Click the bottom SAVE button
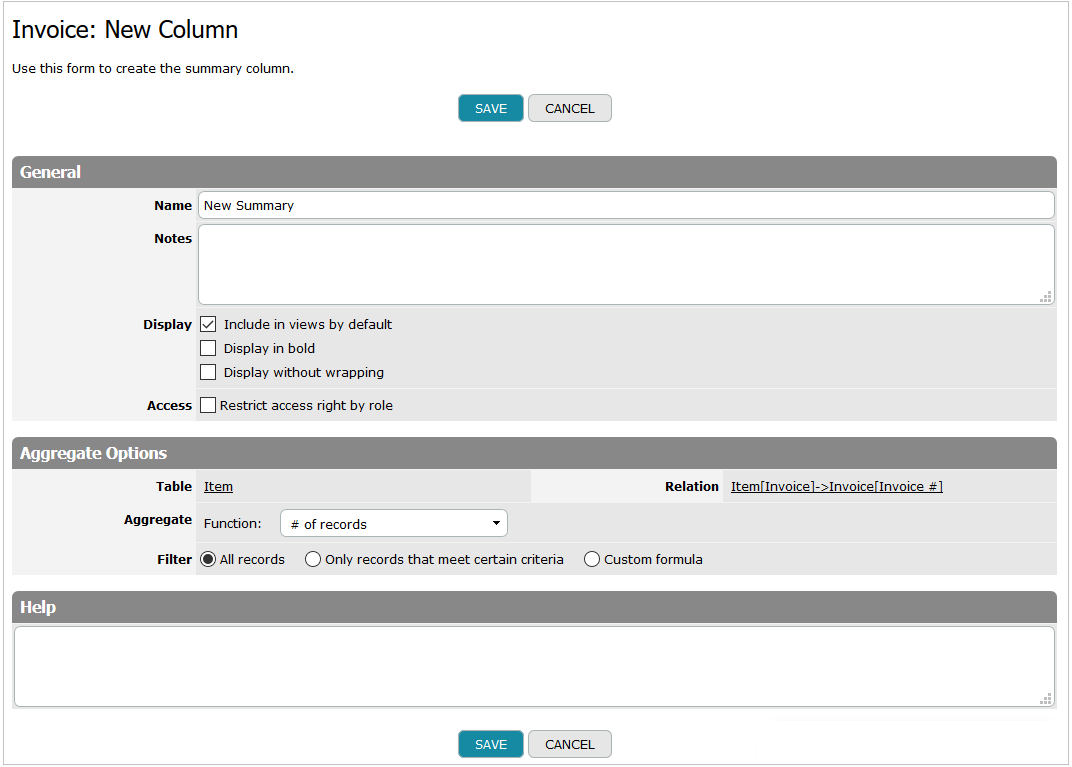Viewport: 1072px width, 767px height. (490, 744)
